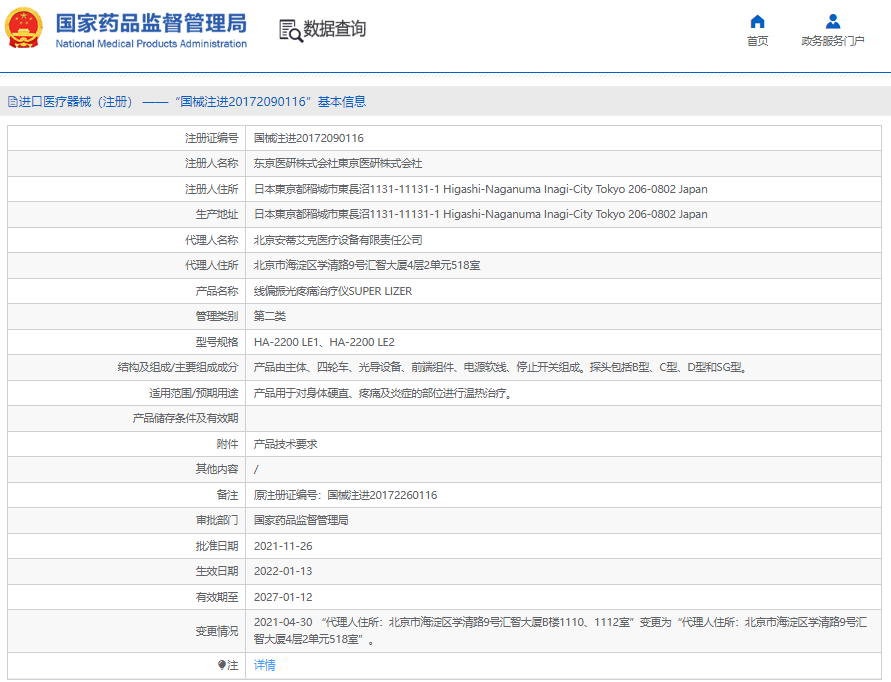This screenshot has height=682, width=891.
Task: Go to 首页 link text
Action: 757,41
